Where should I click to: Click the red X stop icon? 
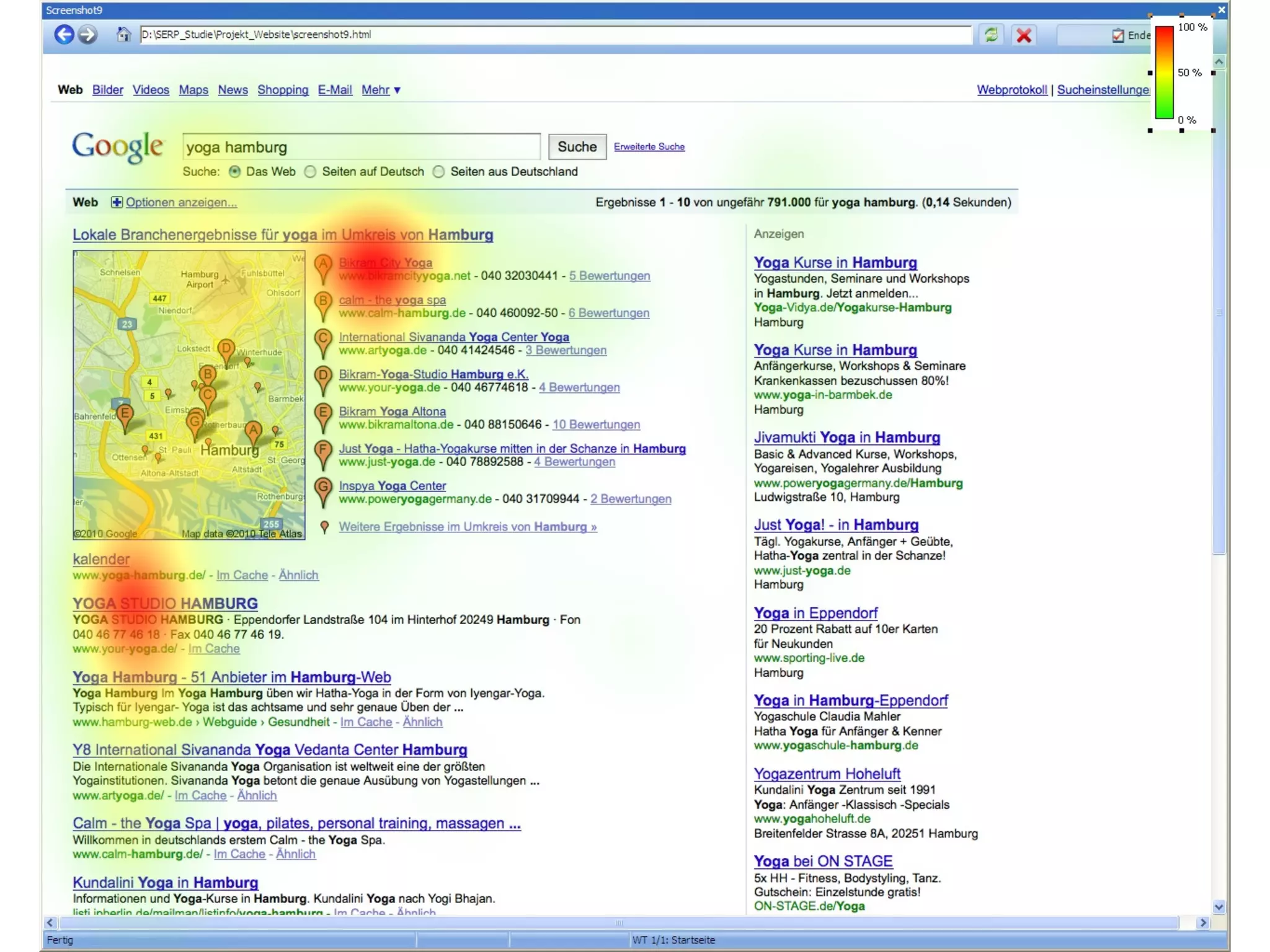click(1024, 35)
